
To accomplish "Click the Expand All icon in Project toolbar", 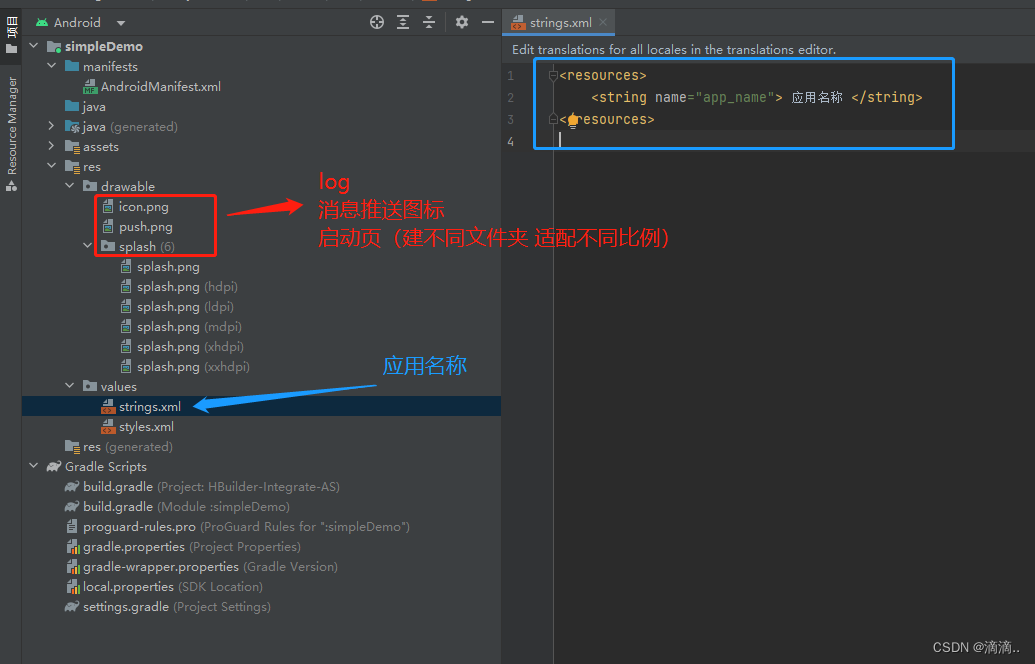I will (402, 21).
